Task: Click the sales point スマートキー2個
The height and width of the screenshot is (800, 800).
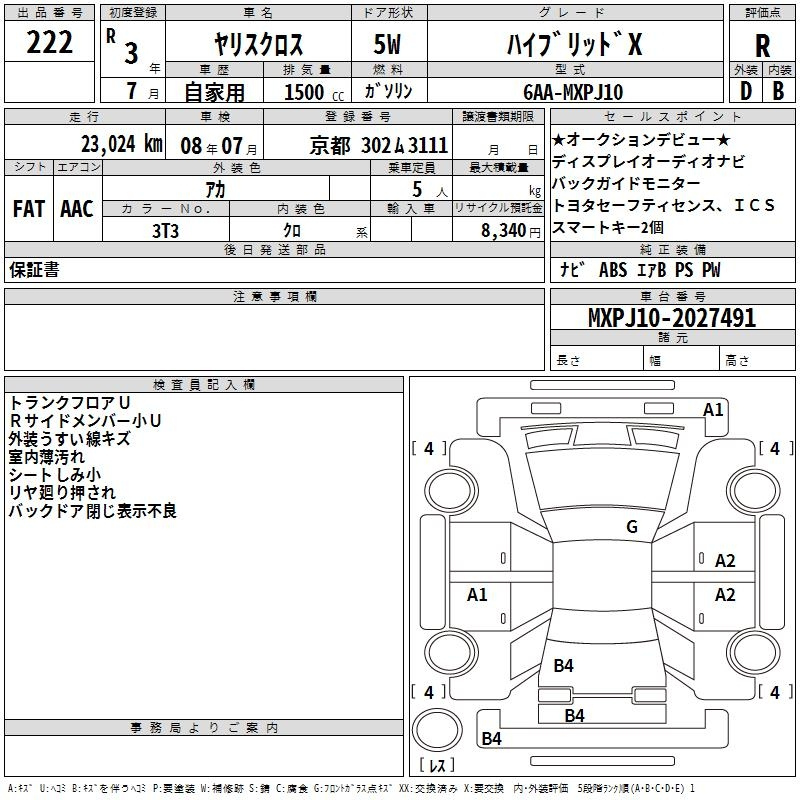Action: pyautogui.click(x=608, y=227)
